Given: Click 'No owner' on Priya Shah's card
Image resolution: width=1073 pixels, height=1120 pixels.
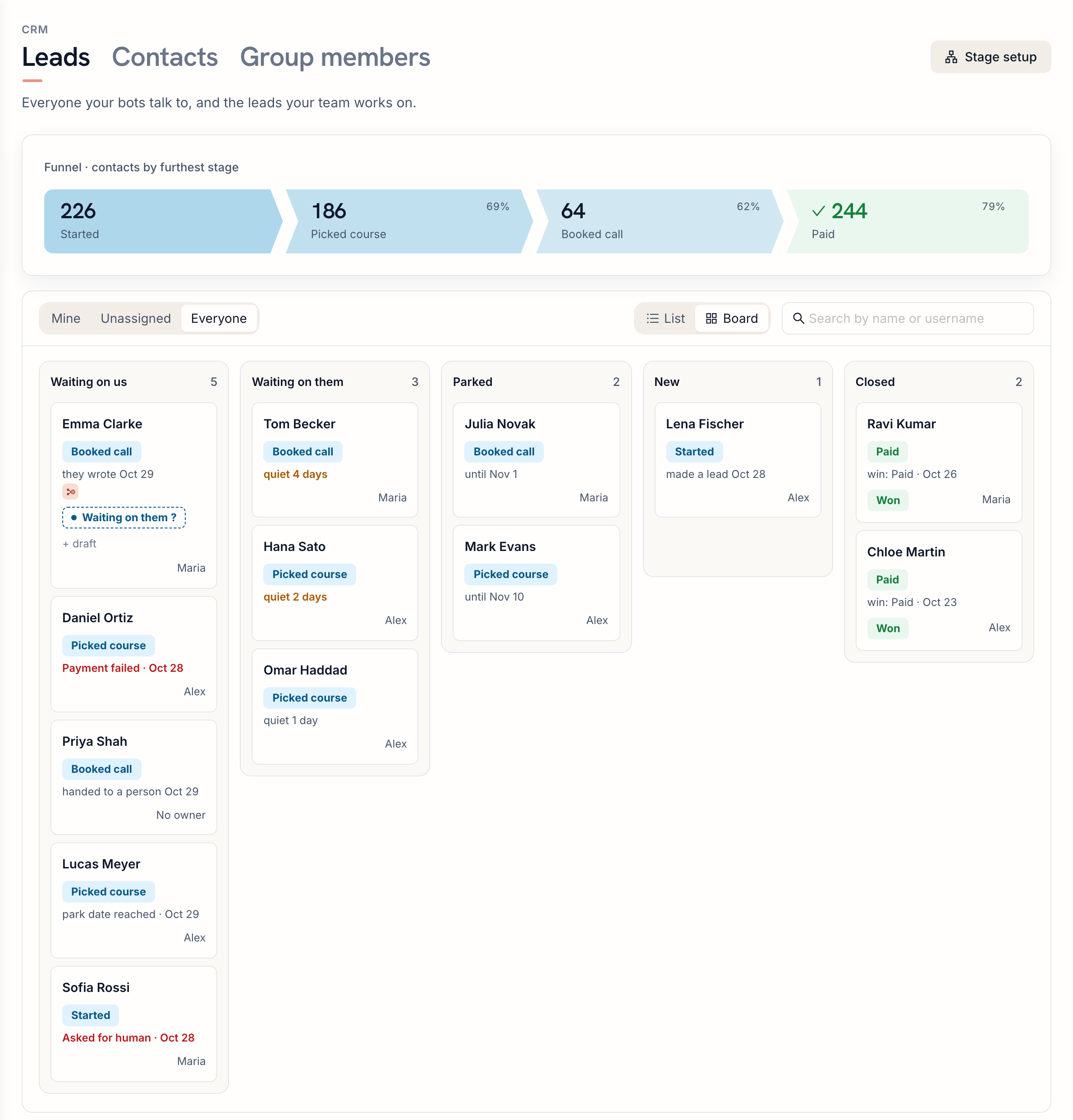Looking at the screenshot, I should click(x=180, y=815).
